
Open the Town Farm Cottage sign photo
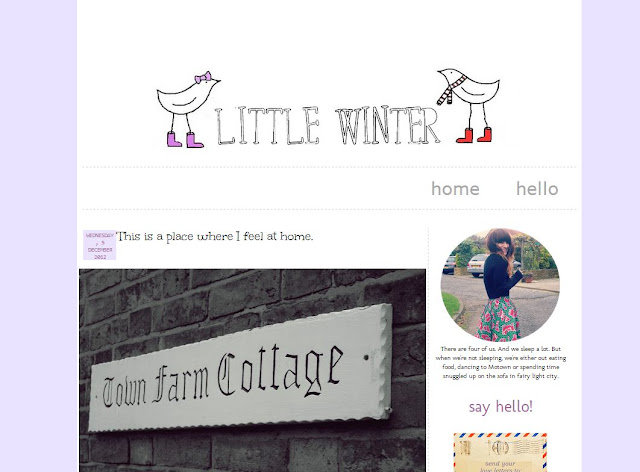click(x=252, y=370)
